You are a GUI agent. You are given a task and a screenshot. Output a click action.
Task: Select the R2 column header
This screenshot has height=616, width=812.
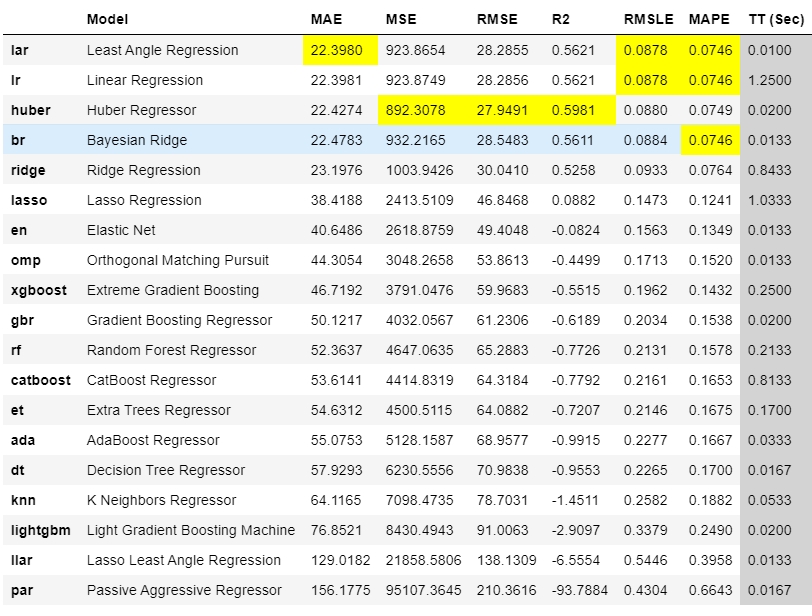point(562,19)
